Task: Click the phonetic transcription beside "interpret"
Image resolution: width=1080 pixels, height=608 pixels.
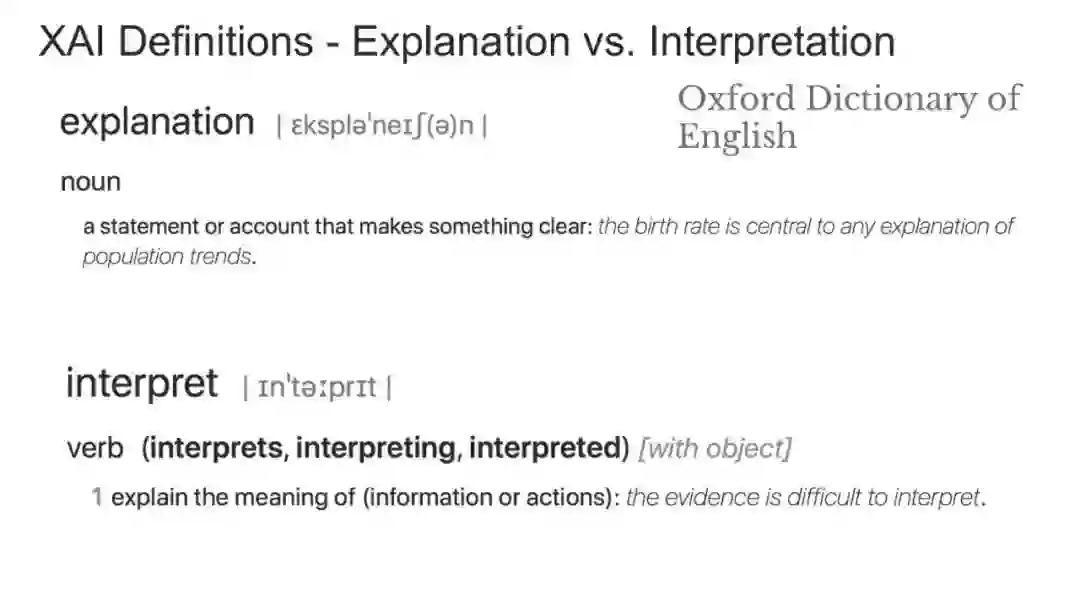Action: (317, 387)
